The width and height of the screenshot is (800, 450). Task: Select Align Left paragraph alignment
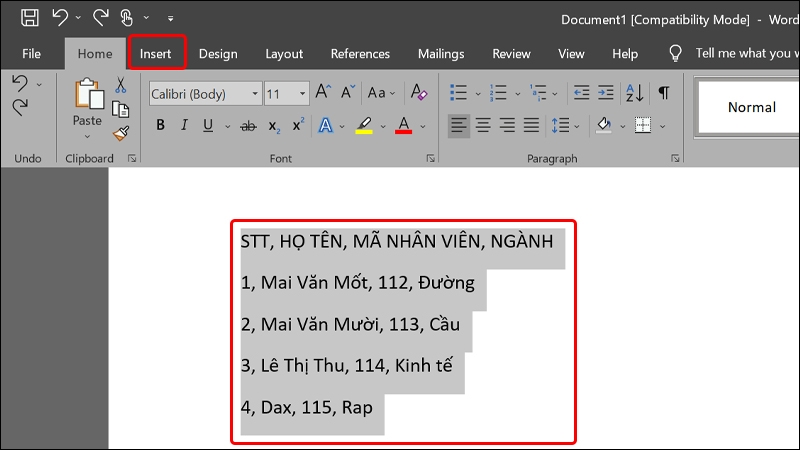(459, 125)
